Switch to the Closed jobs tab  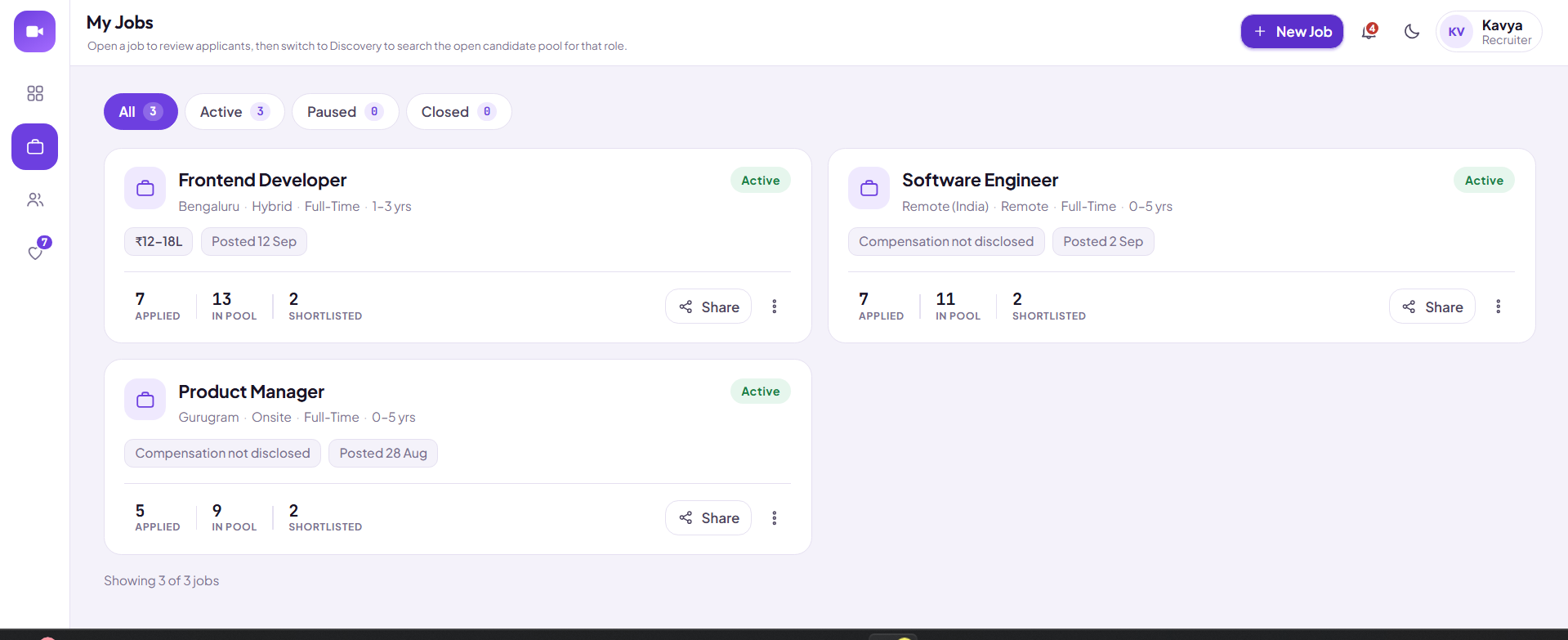click(x=458, y=112)
